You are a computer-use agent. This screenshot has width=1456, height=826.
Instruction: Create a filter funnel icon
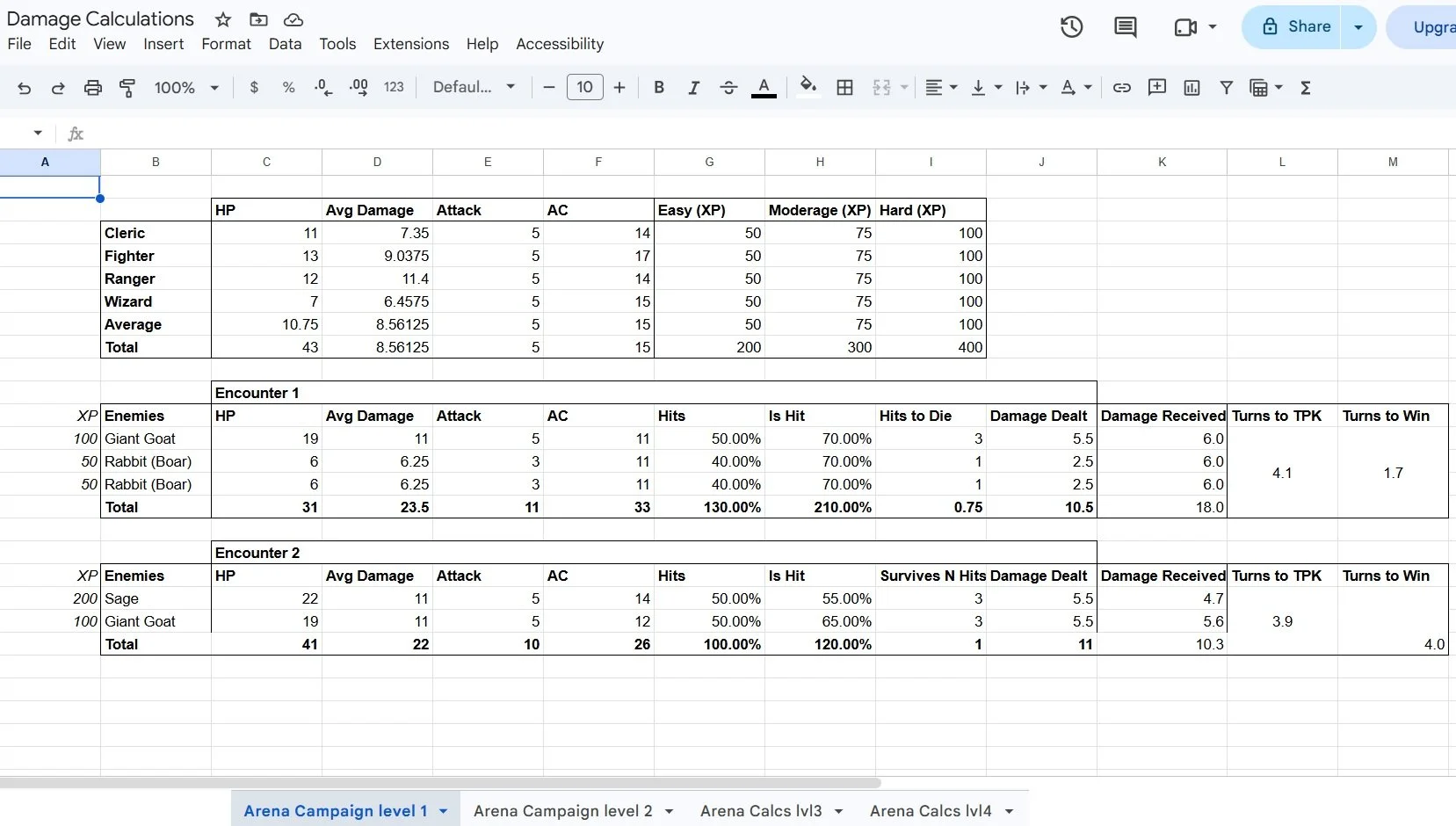[x=1227, y=88]
